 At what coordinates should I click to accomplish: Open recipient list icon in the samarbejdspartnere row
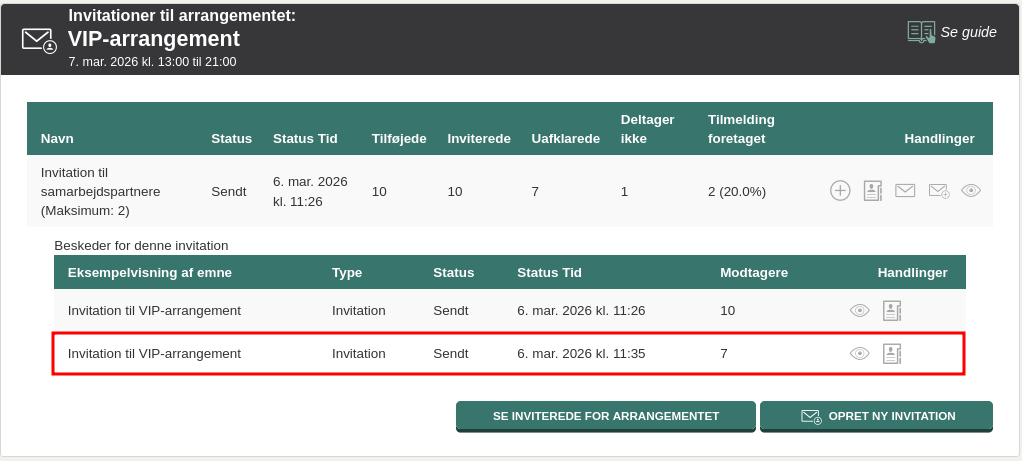point(873,190)
